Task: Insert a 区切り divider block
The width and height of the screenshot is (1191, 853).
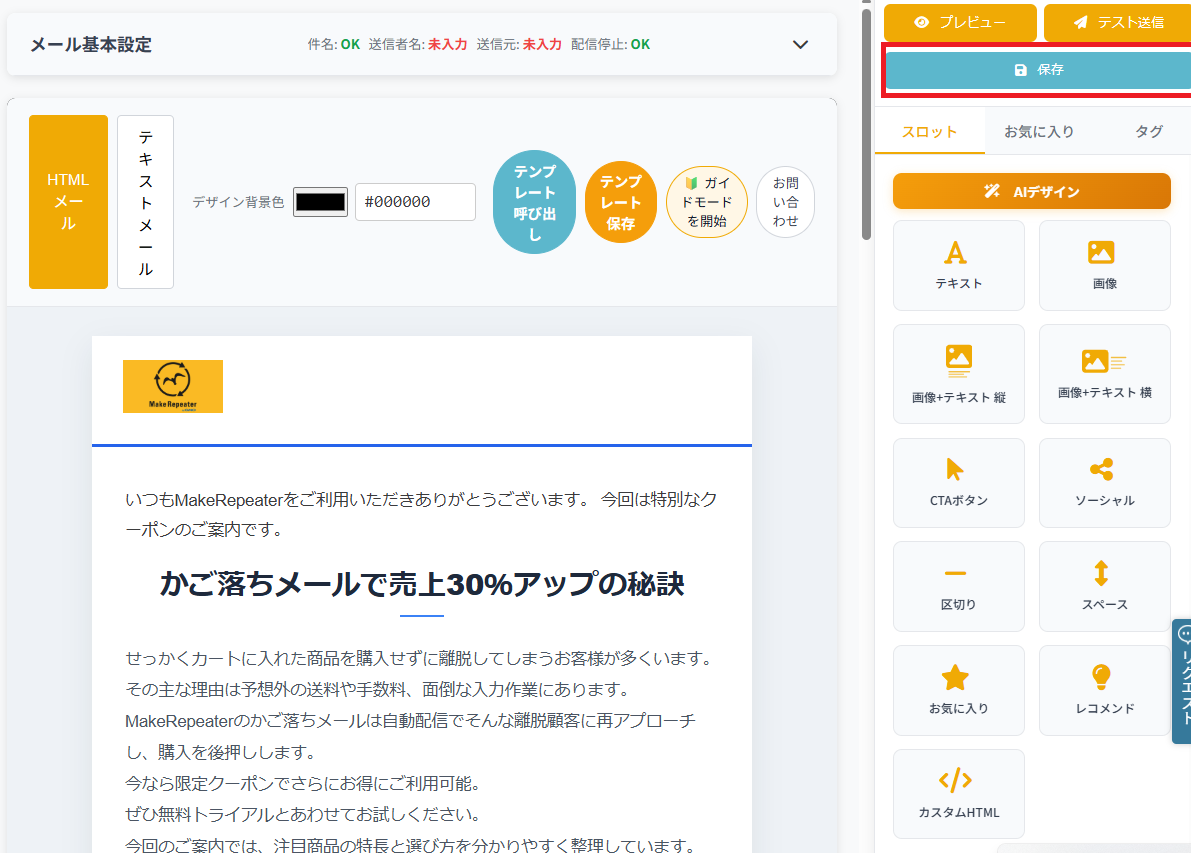Action: point(958,586)
